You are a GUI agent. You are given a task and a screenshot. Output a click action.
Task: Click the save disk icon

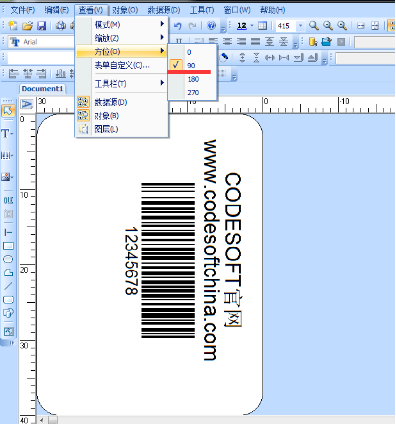click(41, 26)
